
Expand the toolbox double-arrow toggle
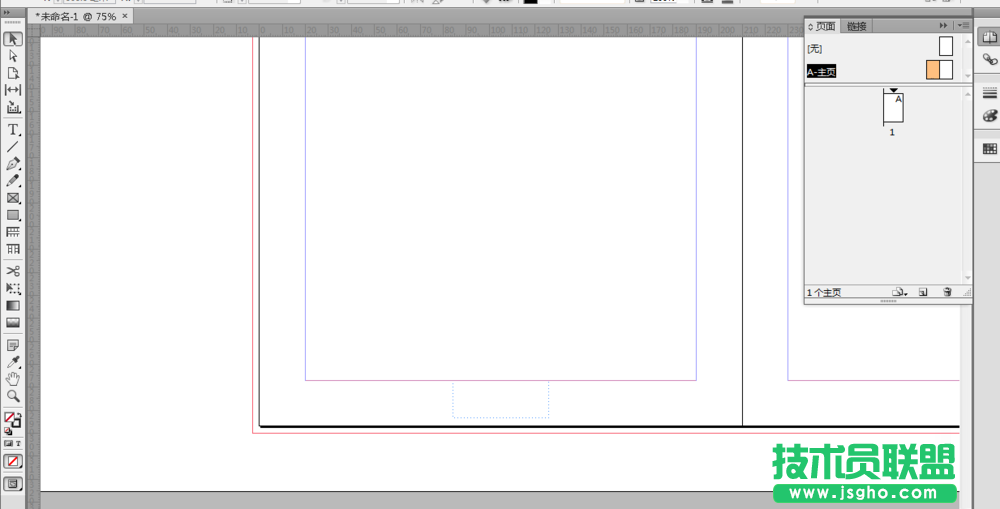(x=7, y=13)
